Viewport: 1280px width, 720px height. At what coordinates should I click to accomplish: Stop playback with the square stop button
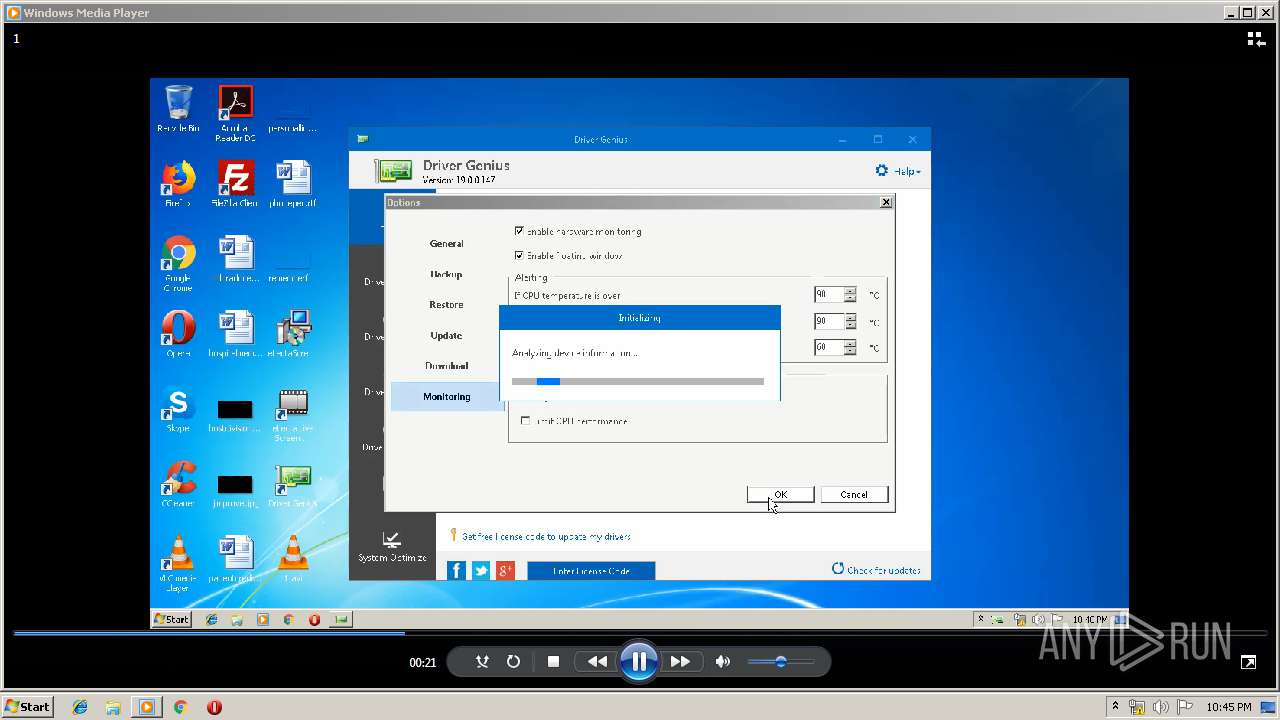(x=553, y=661)
